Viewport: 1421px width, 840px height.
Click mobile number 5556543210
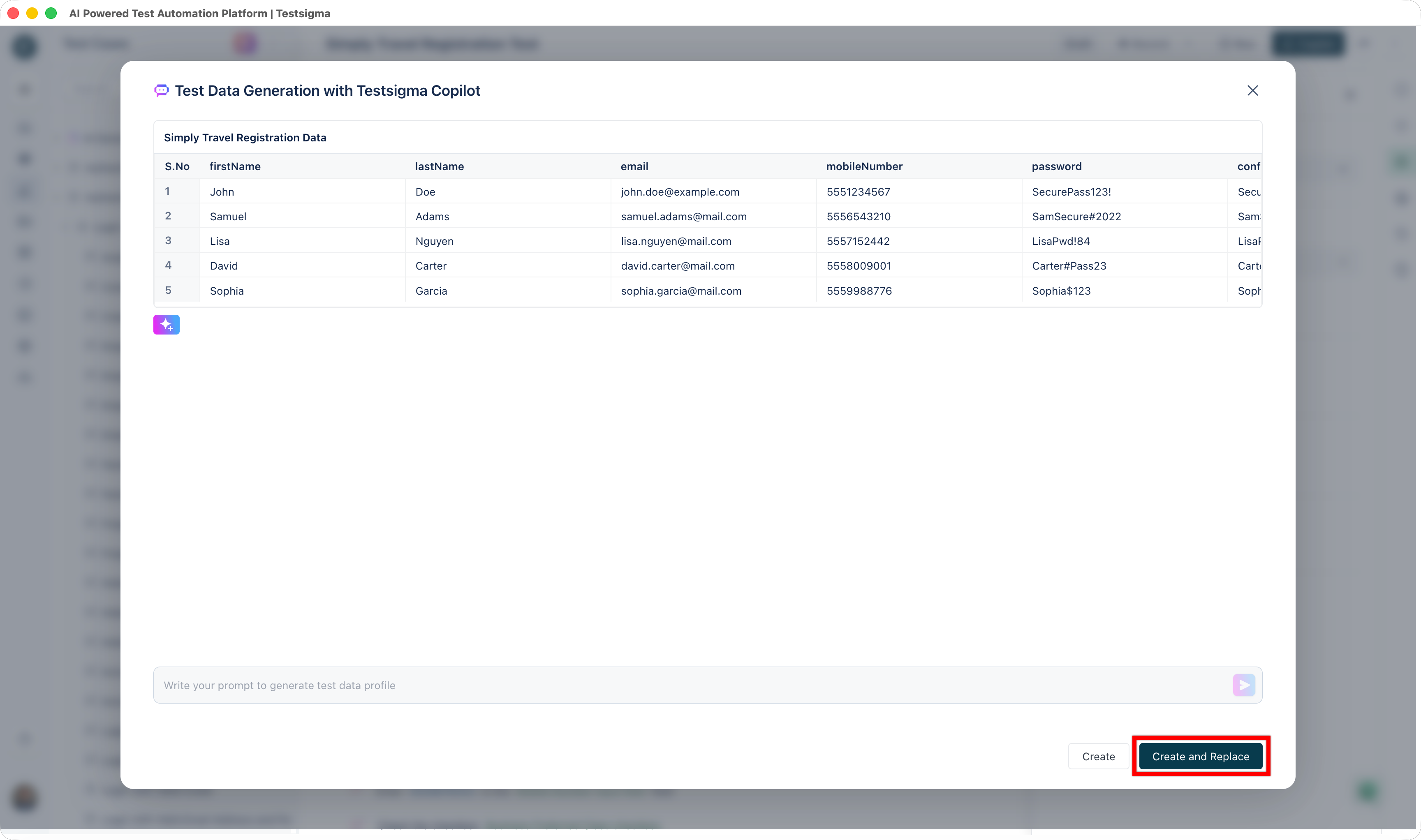pyautogui.click(x=919, y=216)
